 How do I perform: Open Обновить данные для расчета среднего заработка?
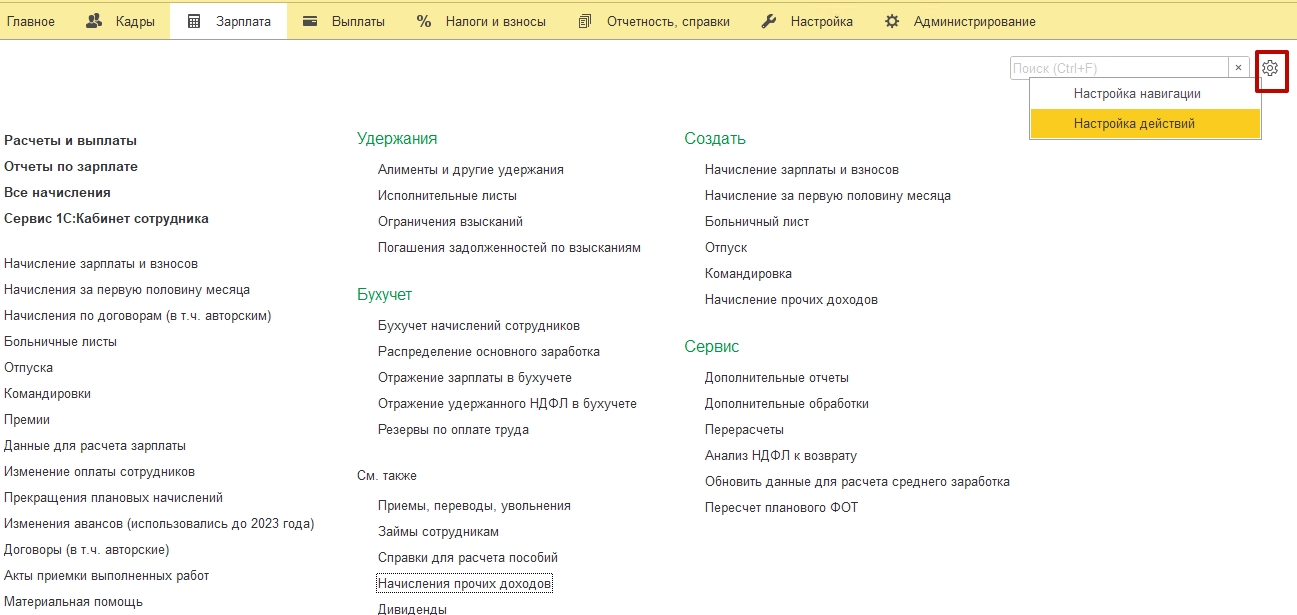[x=857, y=482]
